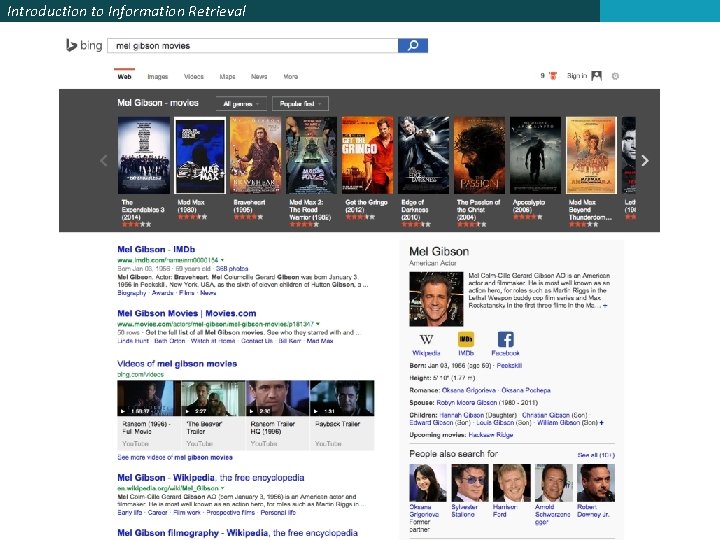Click the sign-in profile avatar icon
The image size is (720, 540).
pos(596,76)
